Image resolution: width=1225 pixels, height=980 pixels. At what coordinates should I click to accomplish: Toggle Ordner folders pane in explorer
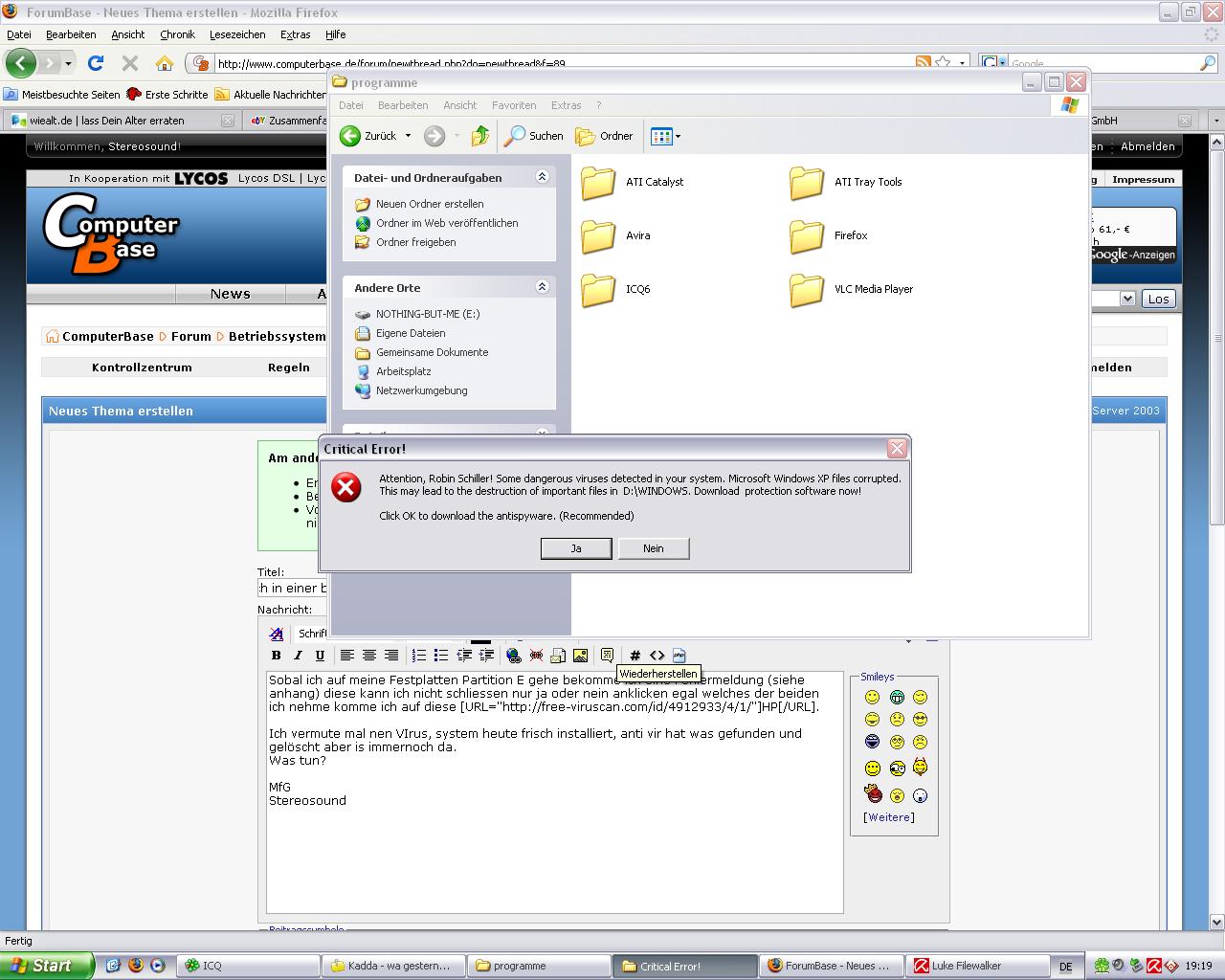coord(604,136)
